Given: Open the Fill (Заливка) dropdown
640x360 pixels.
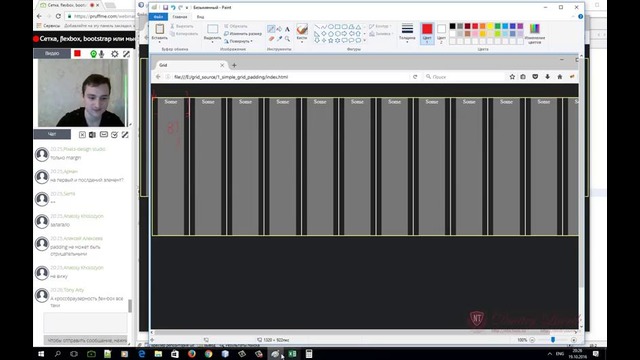Looking at the screenshot, I should (x=381, y=34).
